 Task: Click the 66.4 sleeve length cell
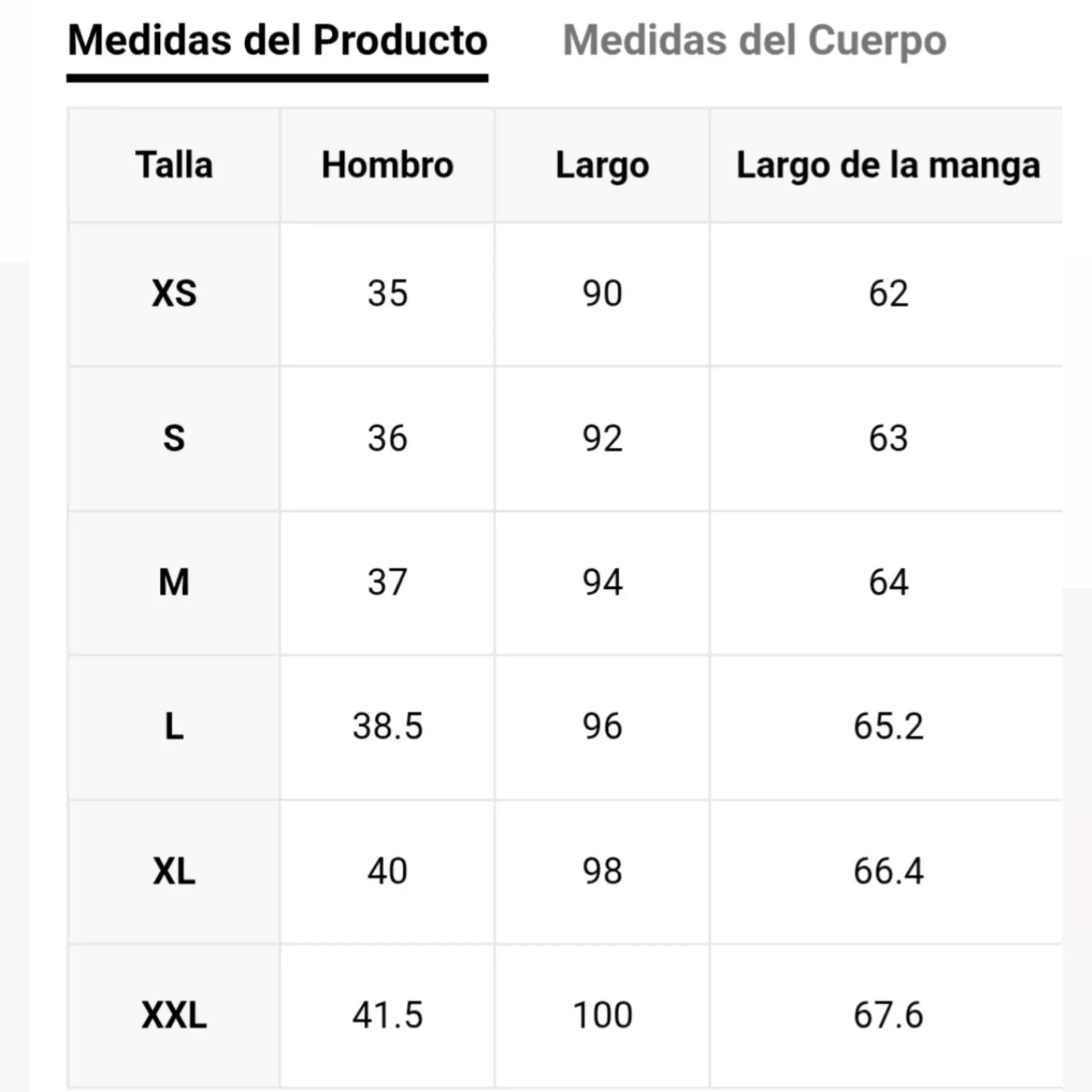pyautogui.click(x=888, y=871)
